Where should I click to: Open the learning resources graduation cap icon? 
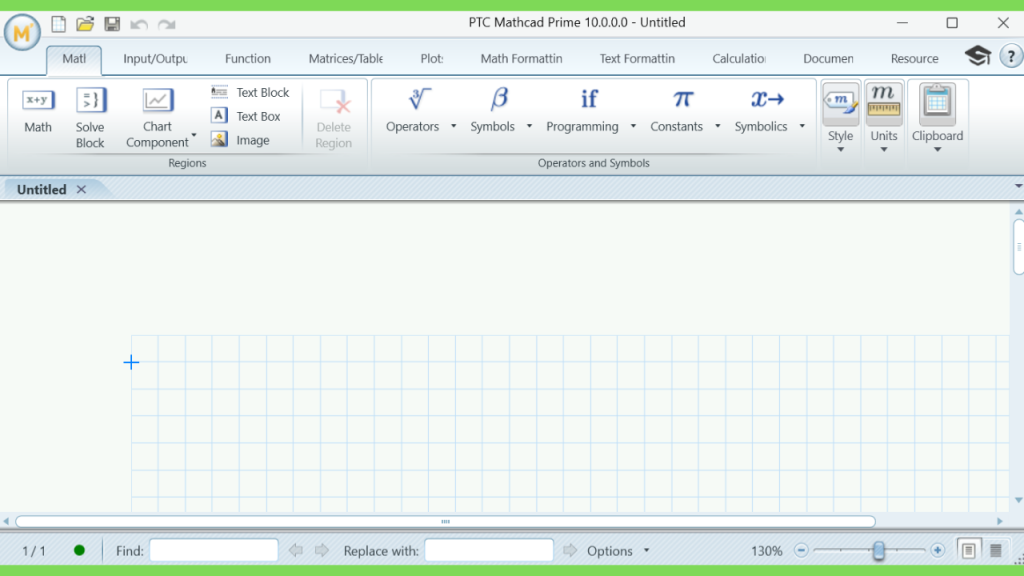pos(978,56)
